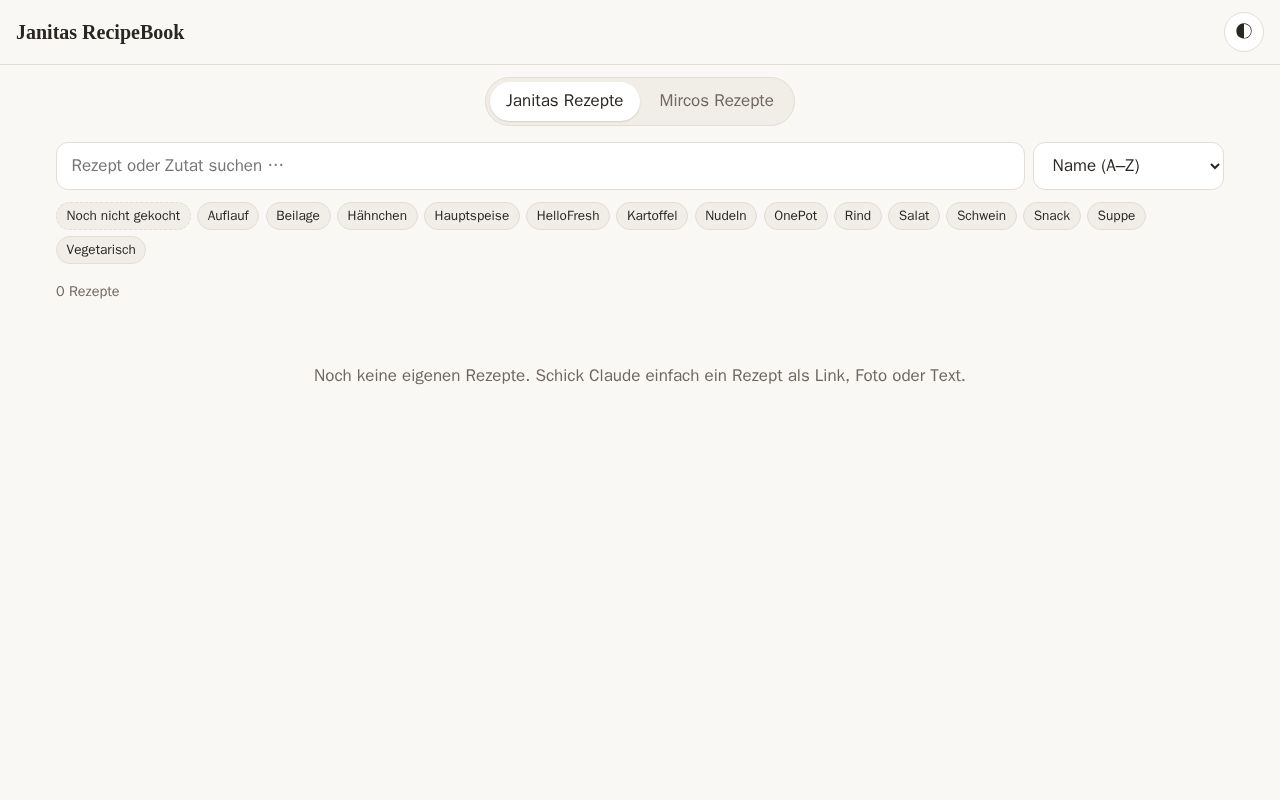Apply the Kartoffel tag filter
1280x800 pixels.
[652, 216]
